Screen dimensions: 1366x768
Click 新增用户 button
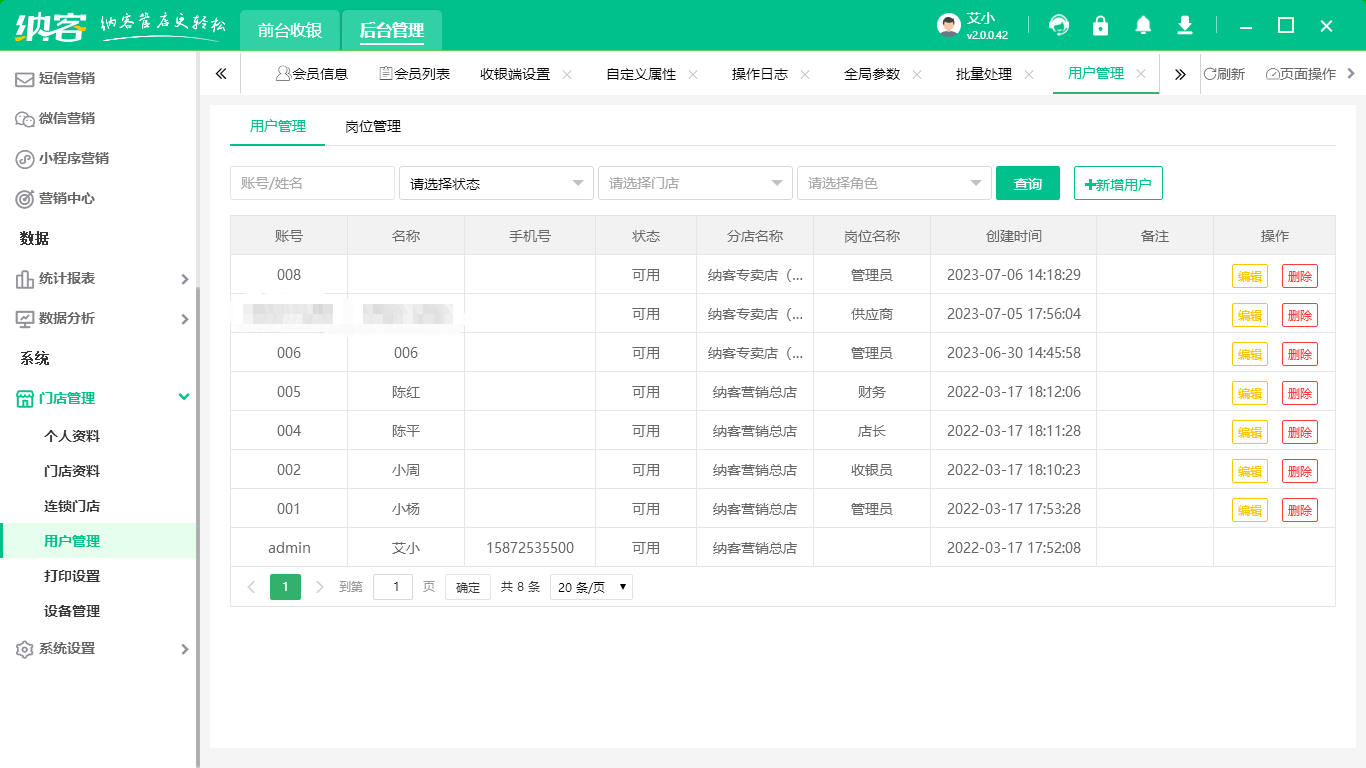pyautogui.click(x=1118, y=183)
